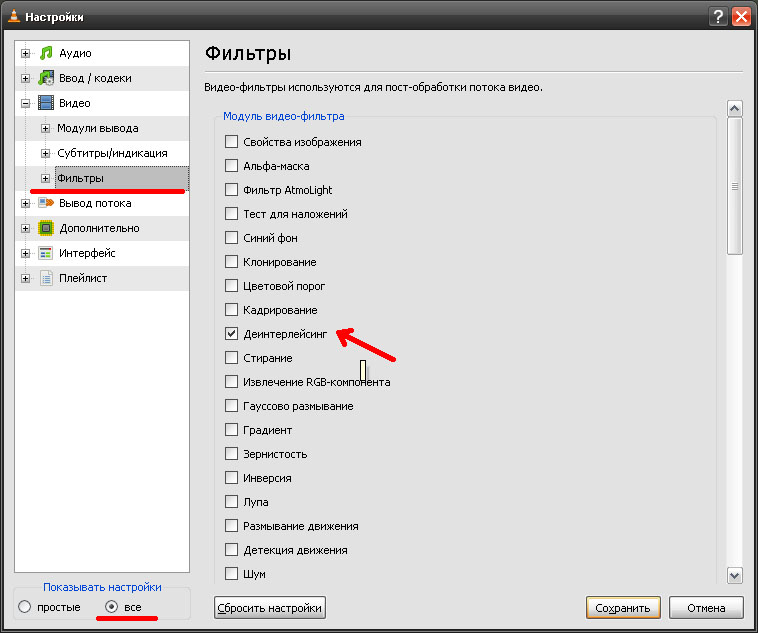
Task: Tick the Альфа-маска checkbox
Action: click(232, 166)
